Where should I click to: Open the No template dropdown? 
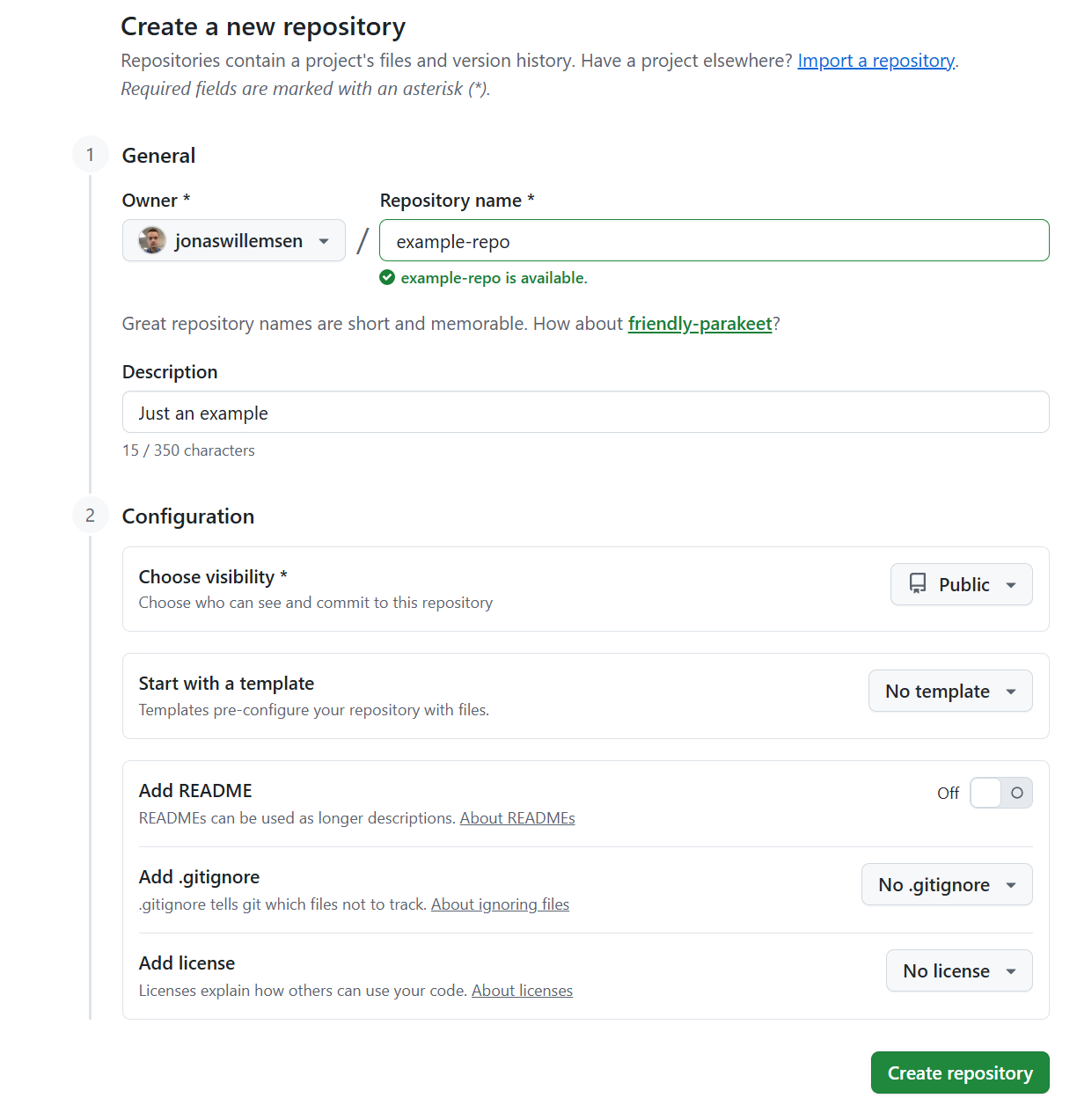coord(949,692)
